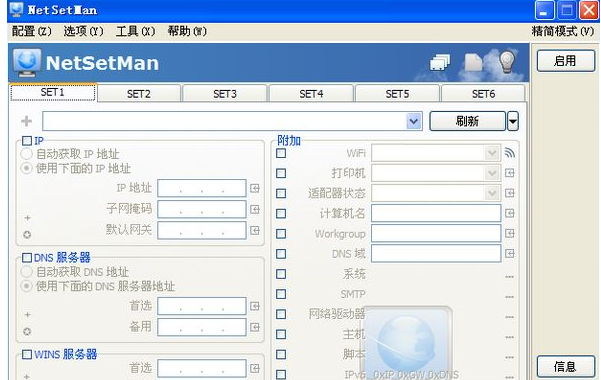Click the 刷新 button

[x=467, y=121]
